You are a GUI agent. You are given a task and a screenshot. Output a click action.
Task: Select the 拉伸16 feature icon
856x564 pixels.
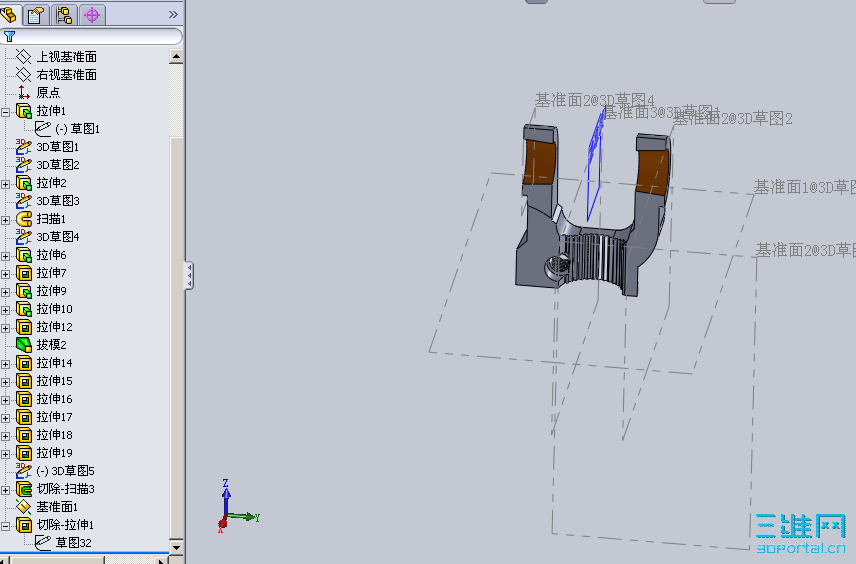pos(23,399)
